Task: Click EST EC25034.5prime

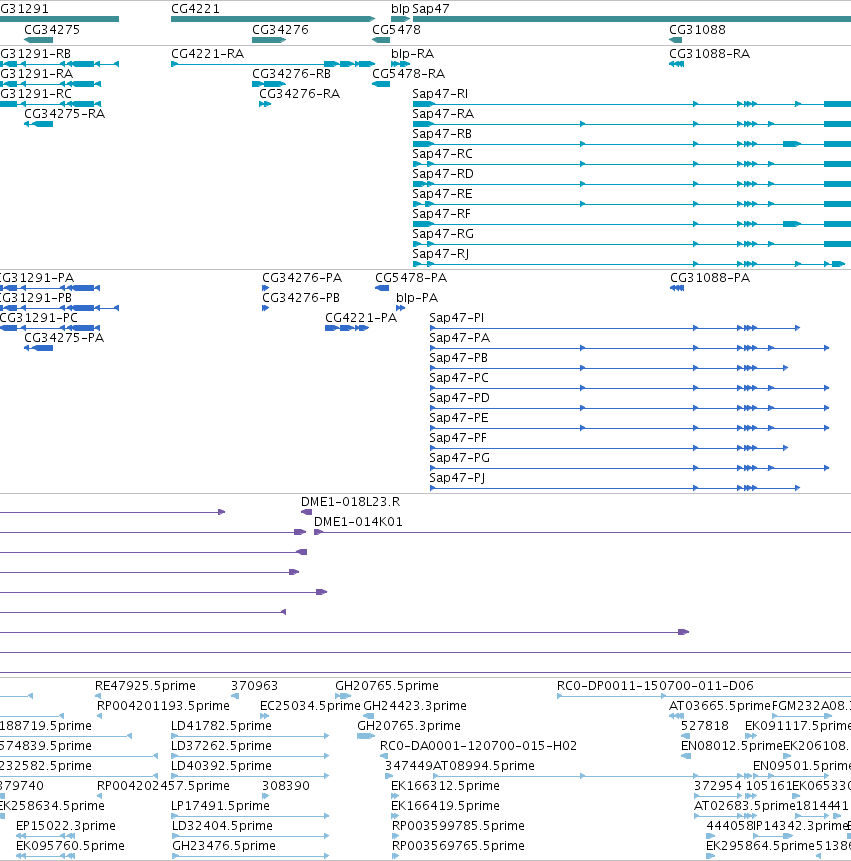Action: pyautogui.click(x=310, y=706)
